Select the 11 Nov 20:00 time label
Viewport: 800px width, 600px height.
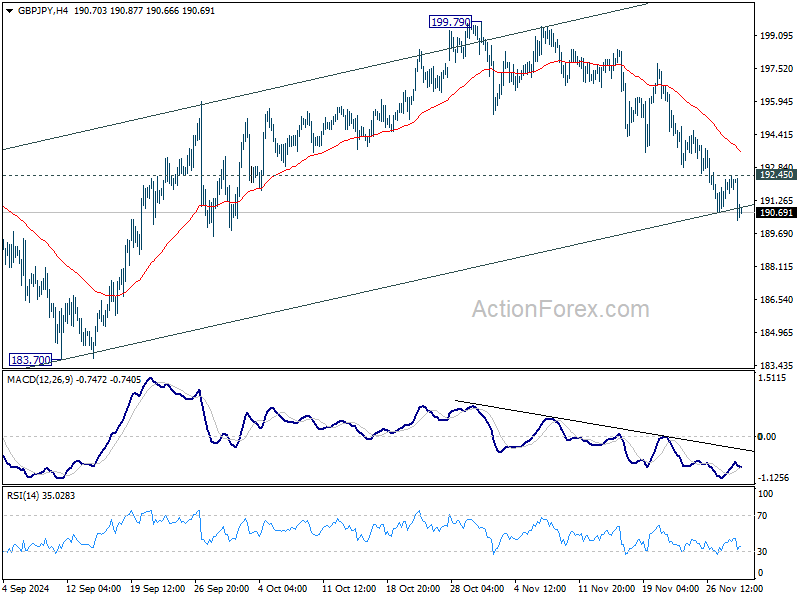(x=606, y=589)
